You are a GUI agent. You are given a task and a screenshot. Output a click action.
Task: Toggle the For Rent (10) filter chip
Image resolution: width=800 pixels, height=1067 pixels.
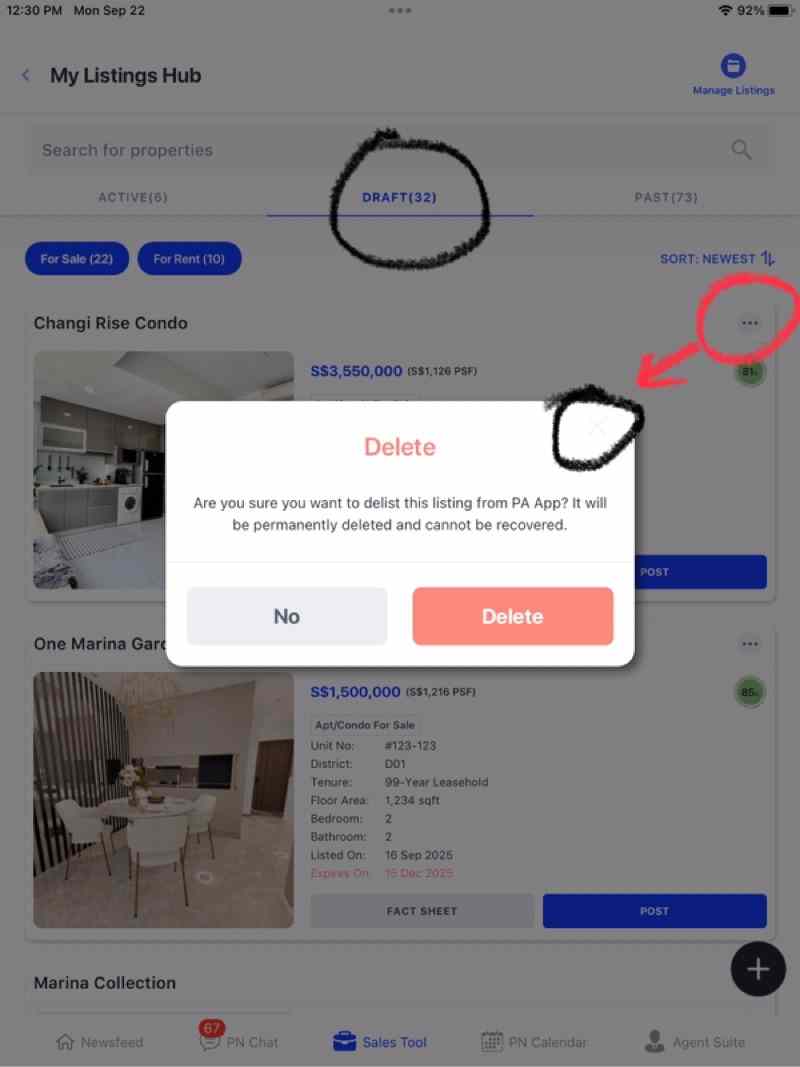pos(189,259)
